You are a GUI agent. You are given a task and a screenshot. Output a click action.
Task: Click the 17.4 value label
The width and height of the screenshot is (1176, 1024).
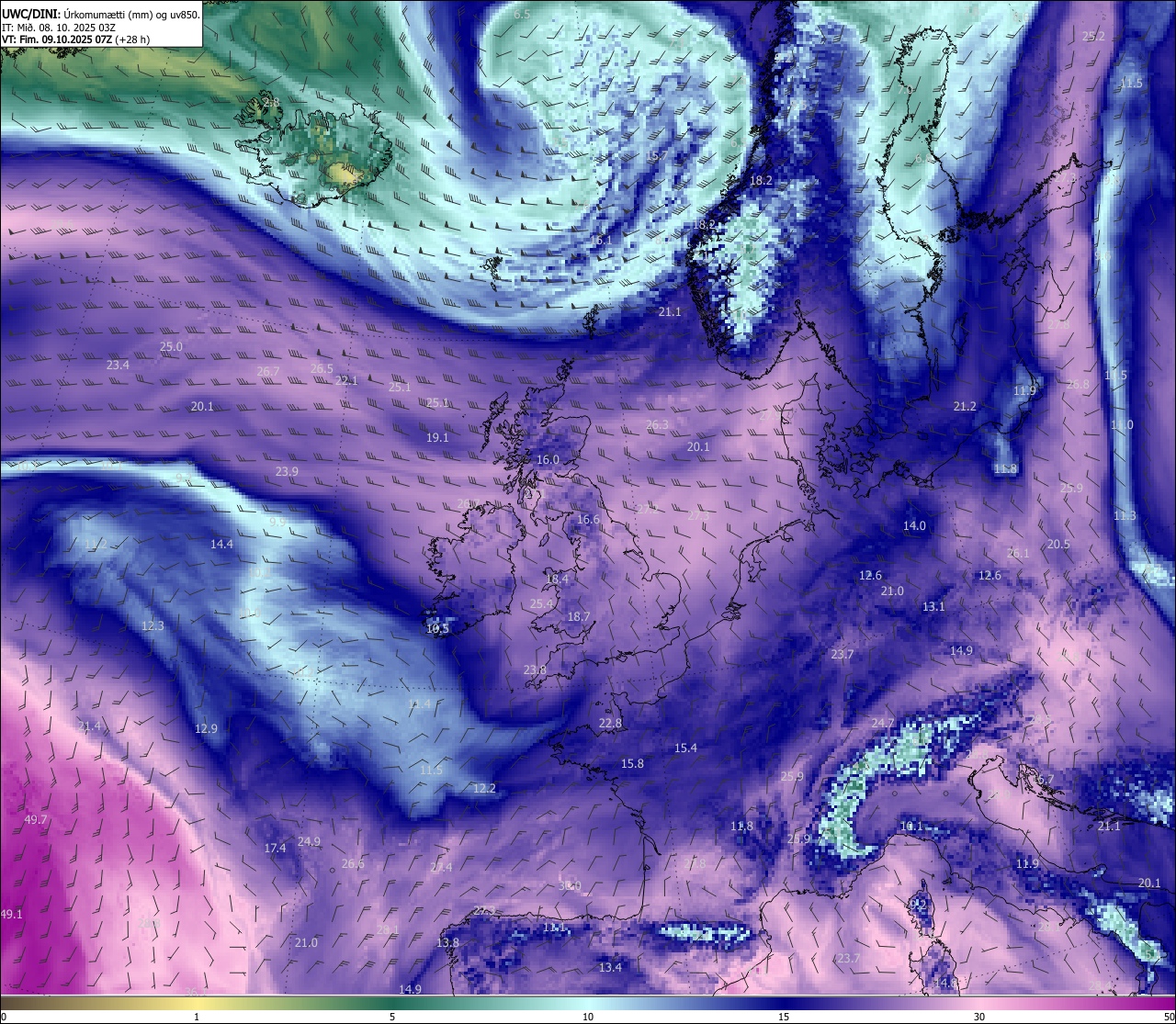point(275,849)
